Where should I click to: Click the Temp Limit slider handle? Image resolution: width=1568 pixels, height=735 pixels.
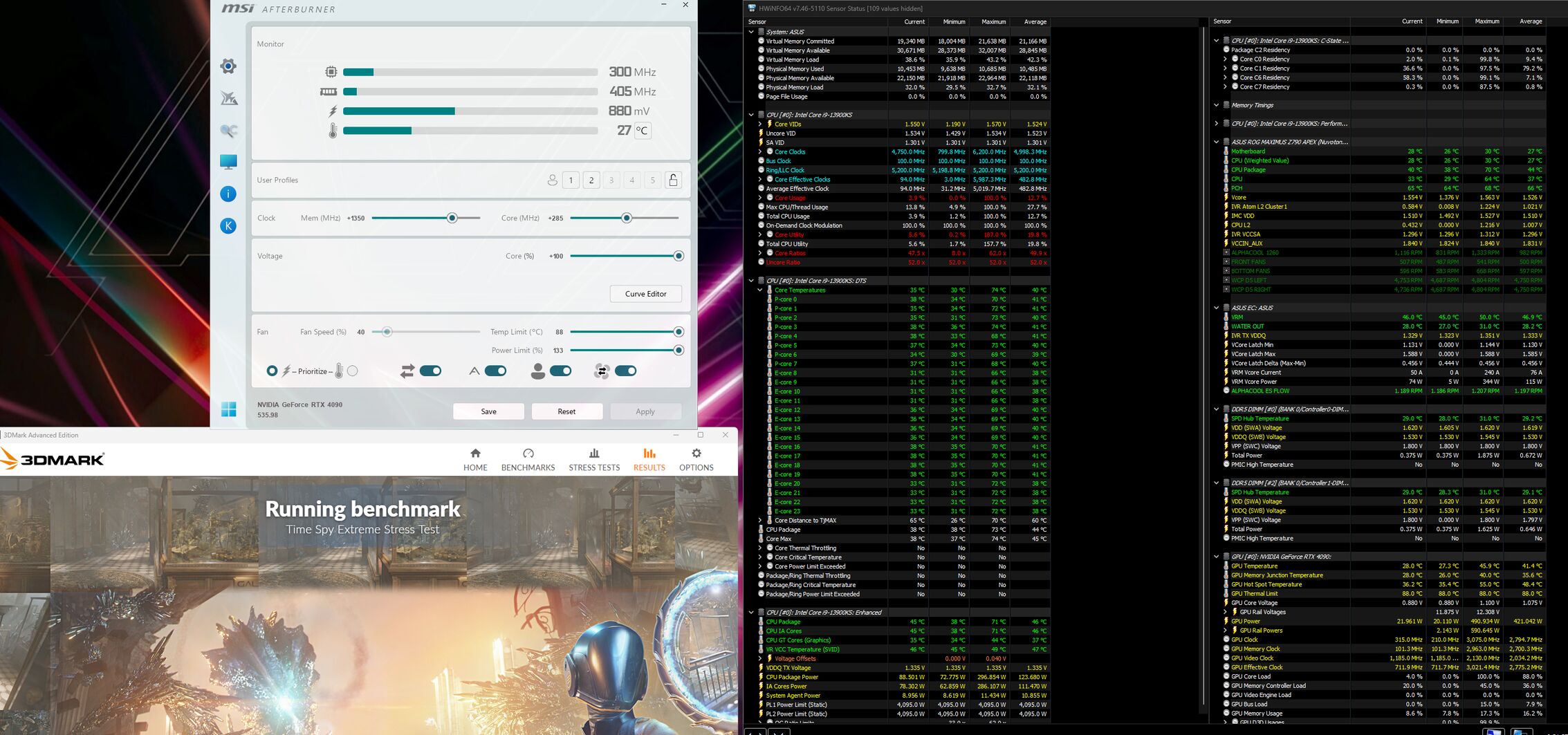[x=679, y=333]
